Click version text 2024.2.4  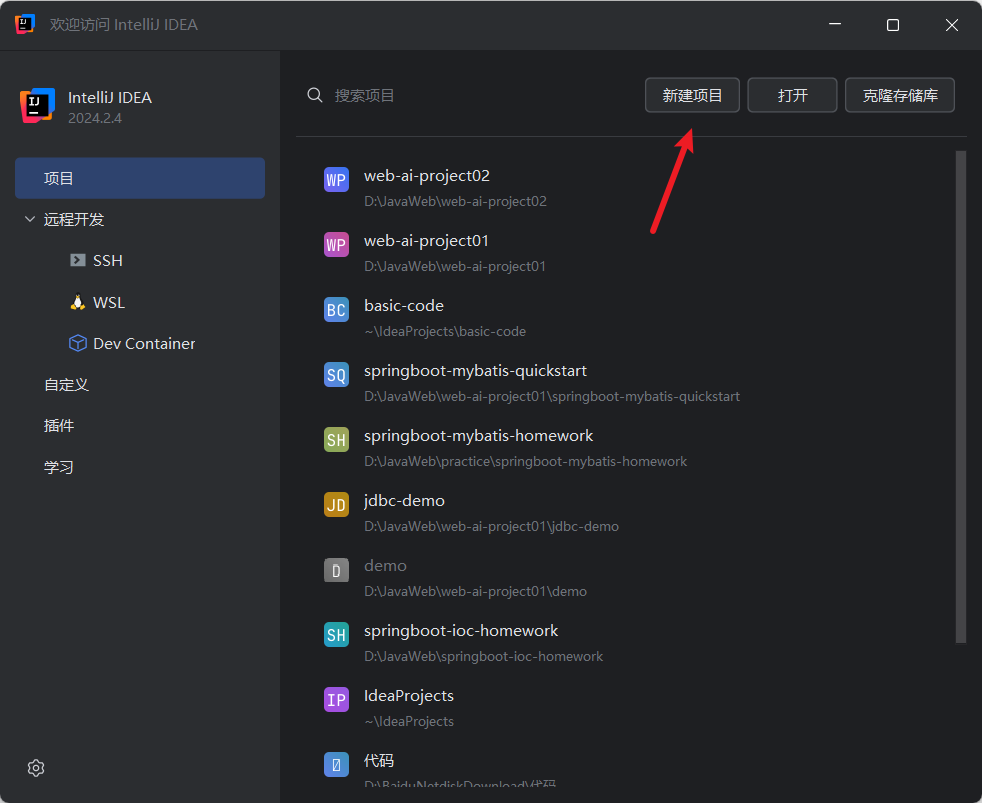pyautogui.click(x=95, y=118)
